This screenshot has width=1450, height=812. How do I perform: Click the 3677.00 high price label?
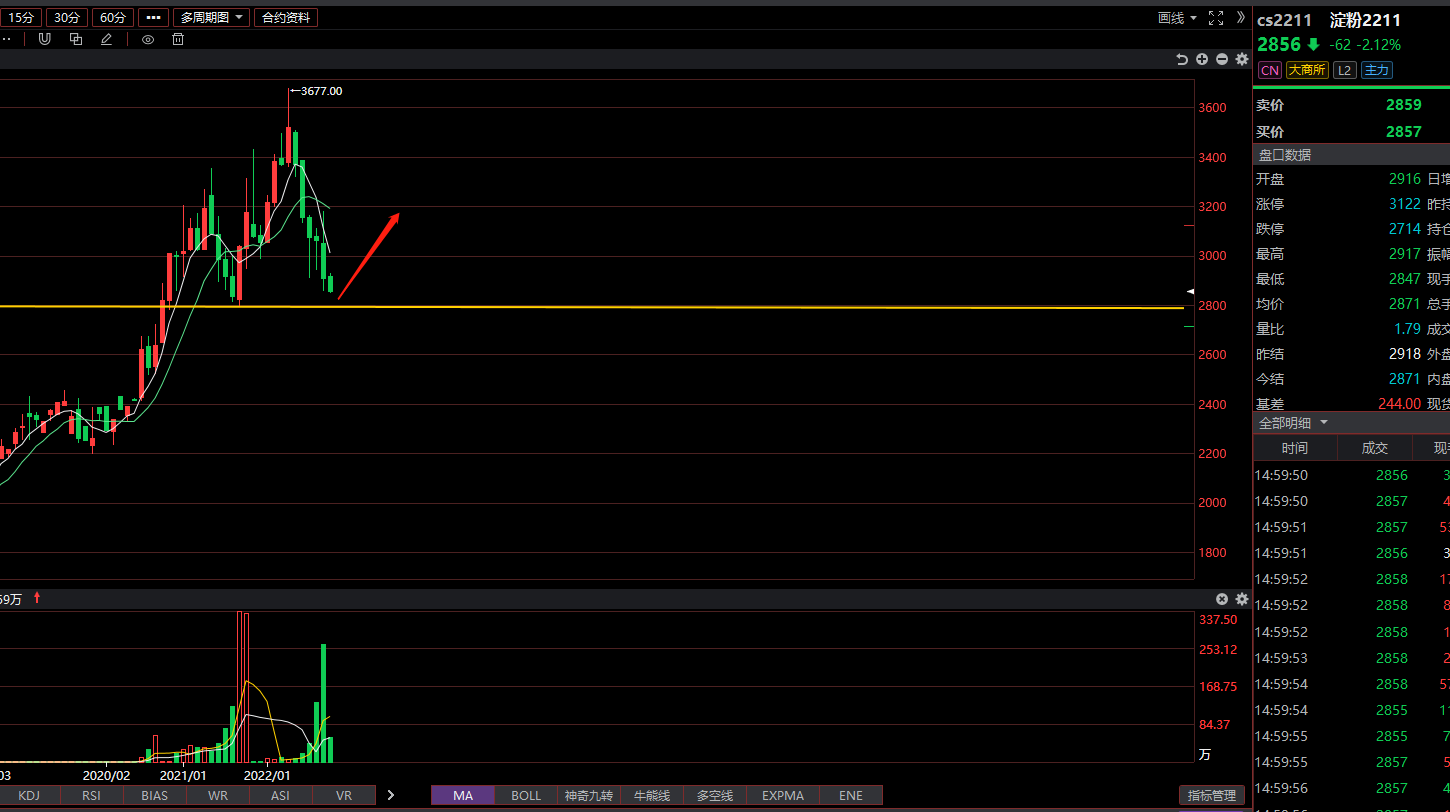(x=321, y=91)
